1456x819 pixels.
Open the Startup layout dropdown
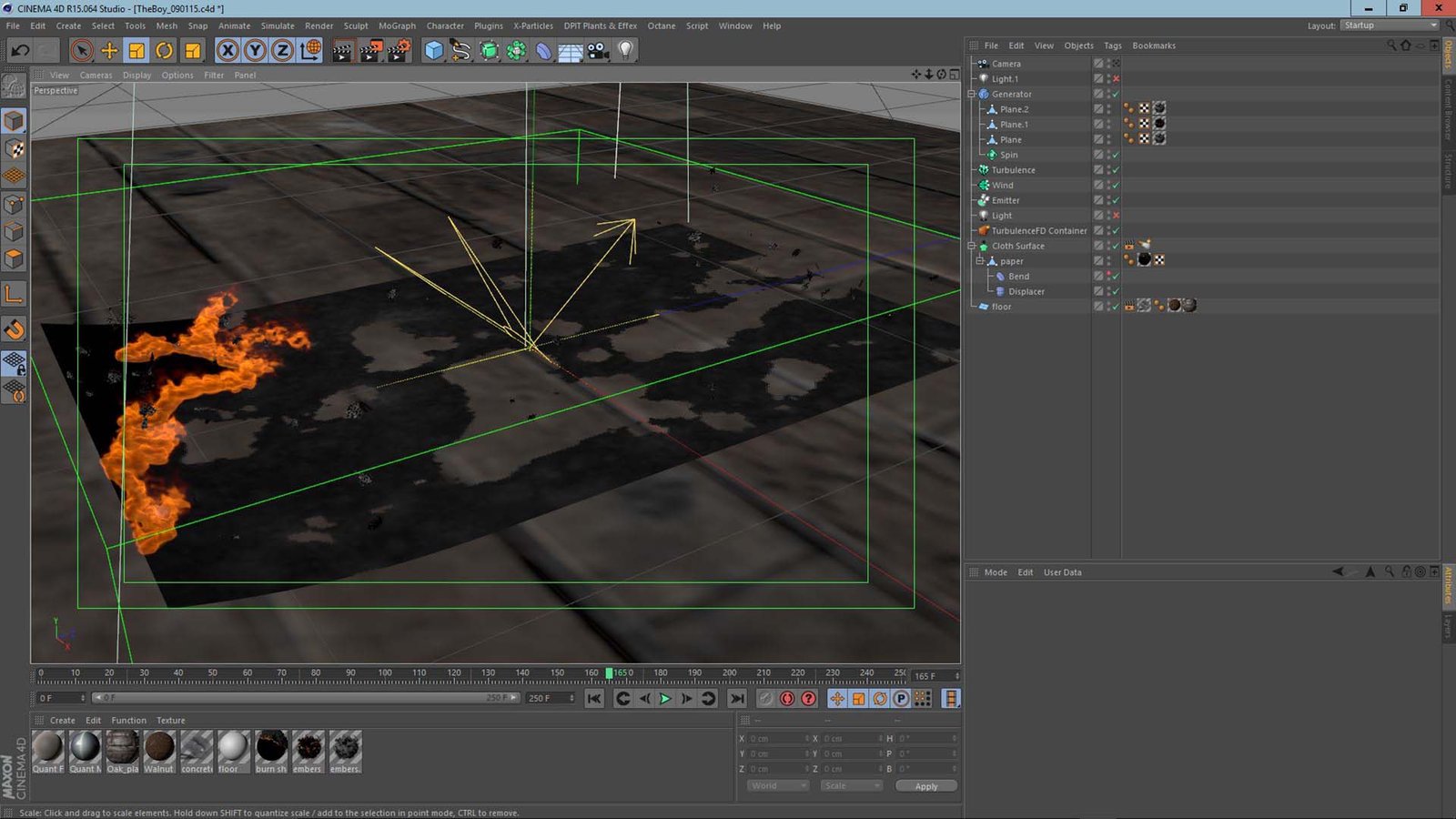(1390, 25)
